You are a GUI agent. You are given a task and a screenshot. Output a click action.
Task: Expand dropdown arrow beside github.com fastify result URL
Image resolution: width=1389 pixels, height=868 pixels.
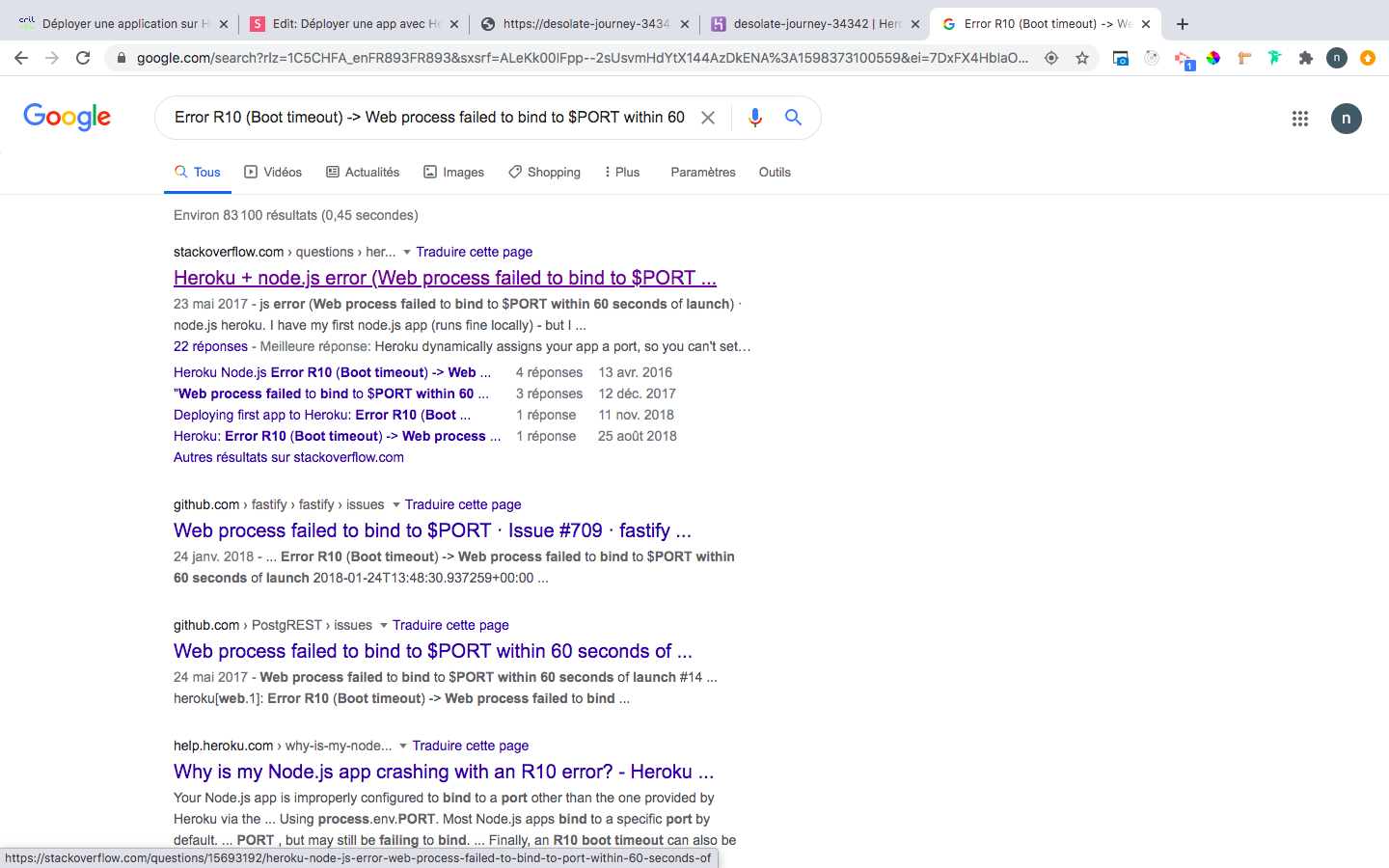click(x=395, y=505)
